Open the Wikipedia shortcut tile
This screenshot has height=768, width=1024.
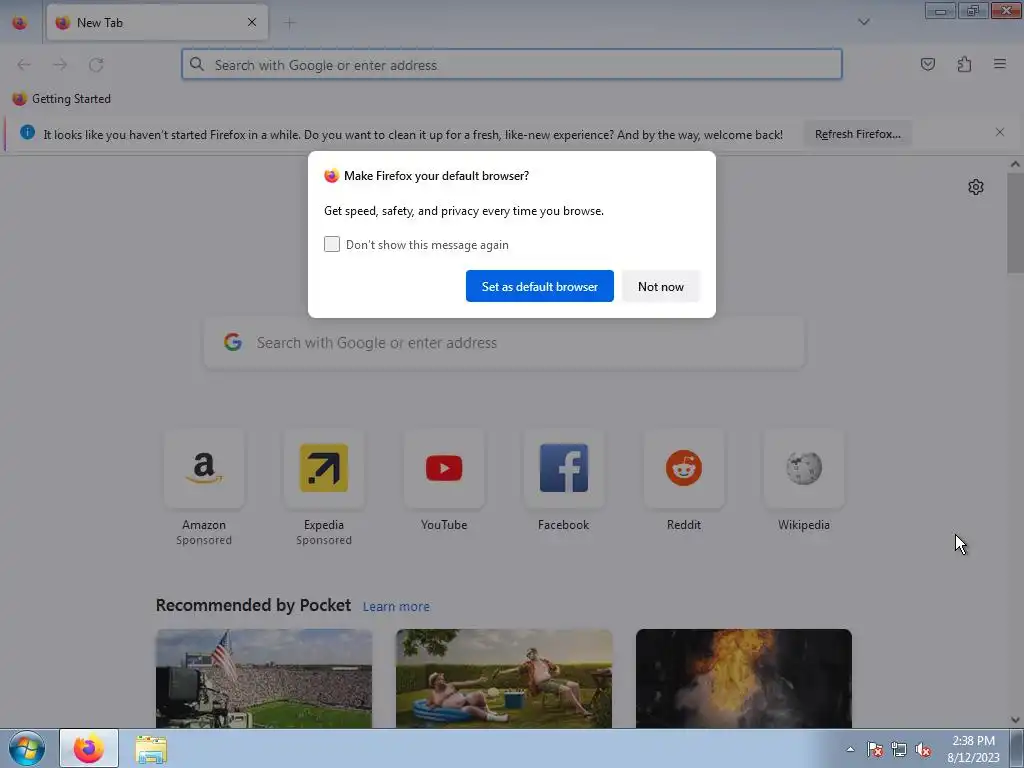pyautogui.click(x=804, y=469)
